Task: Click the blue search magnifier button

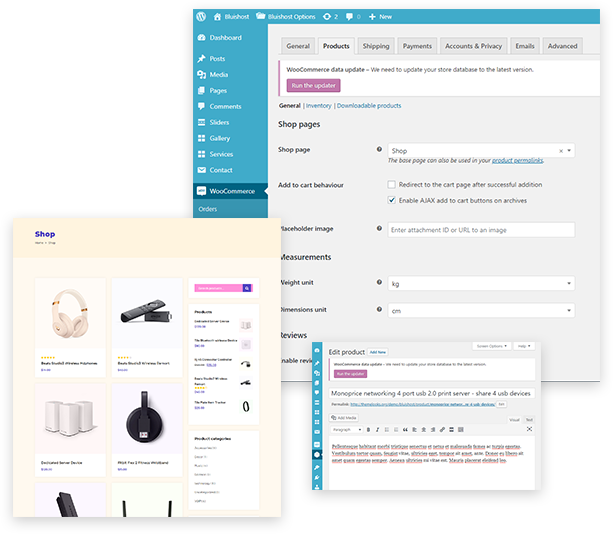Action: (x=247, y=288)
